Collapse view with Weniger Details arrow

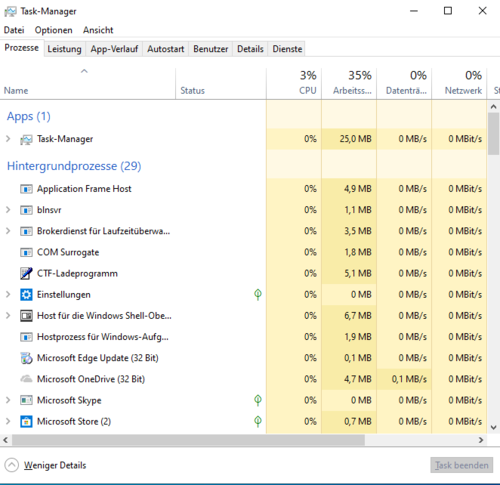tap(12, 465)
